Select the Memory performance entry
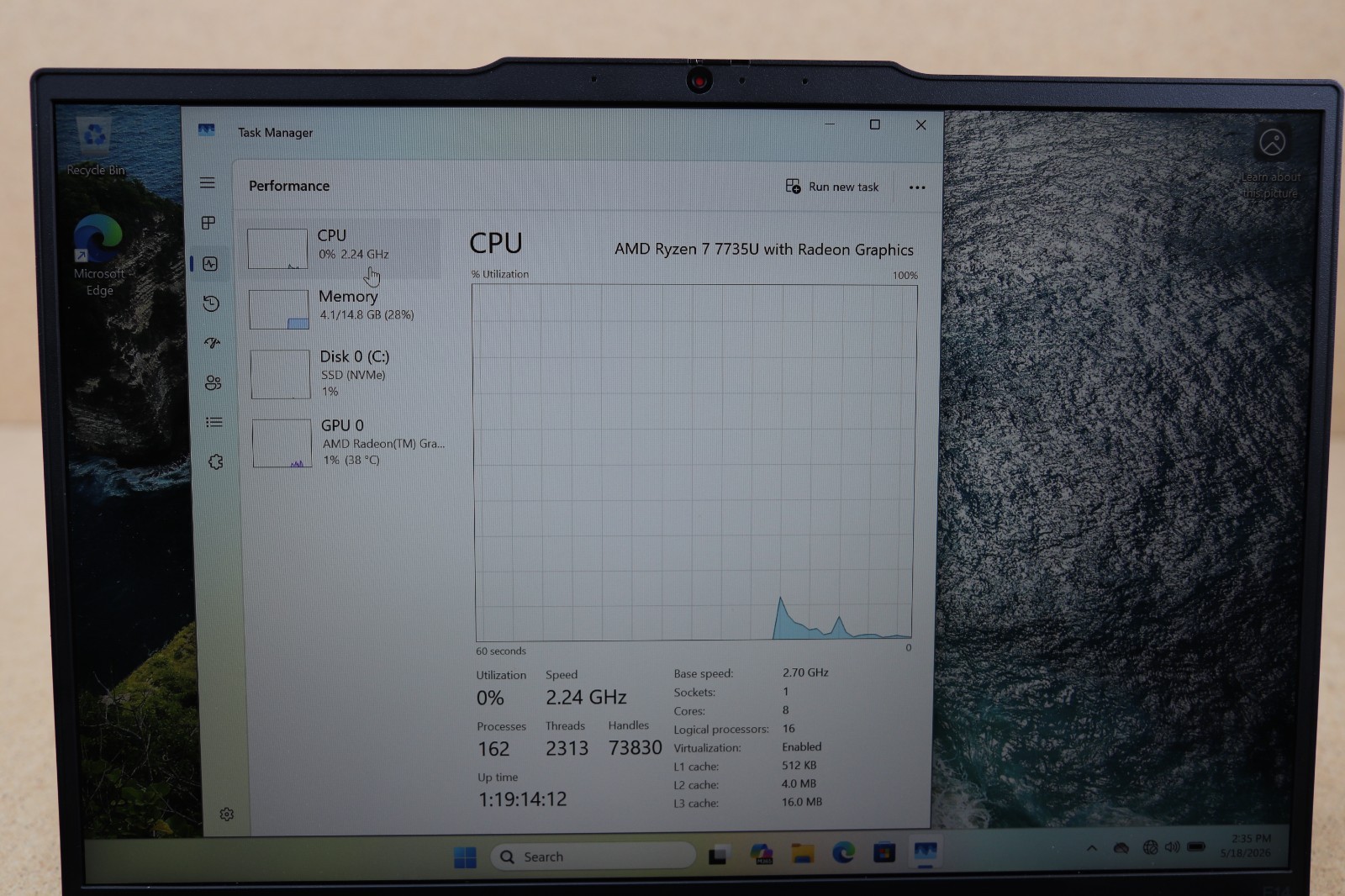Image resolution: width=1345 pixels, height=896 pixels. [x=343, y=308]
